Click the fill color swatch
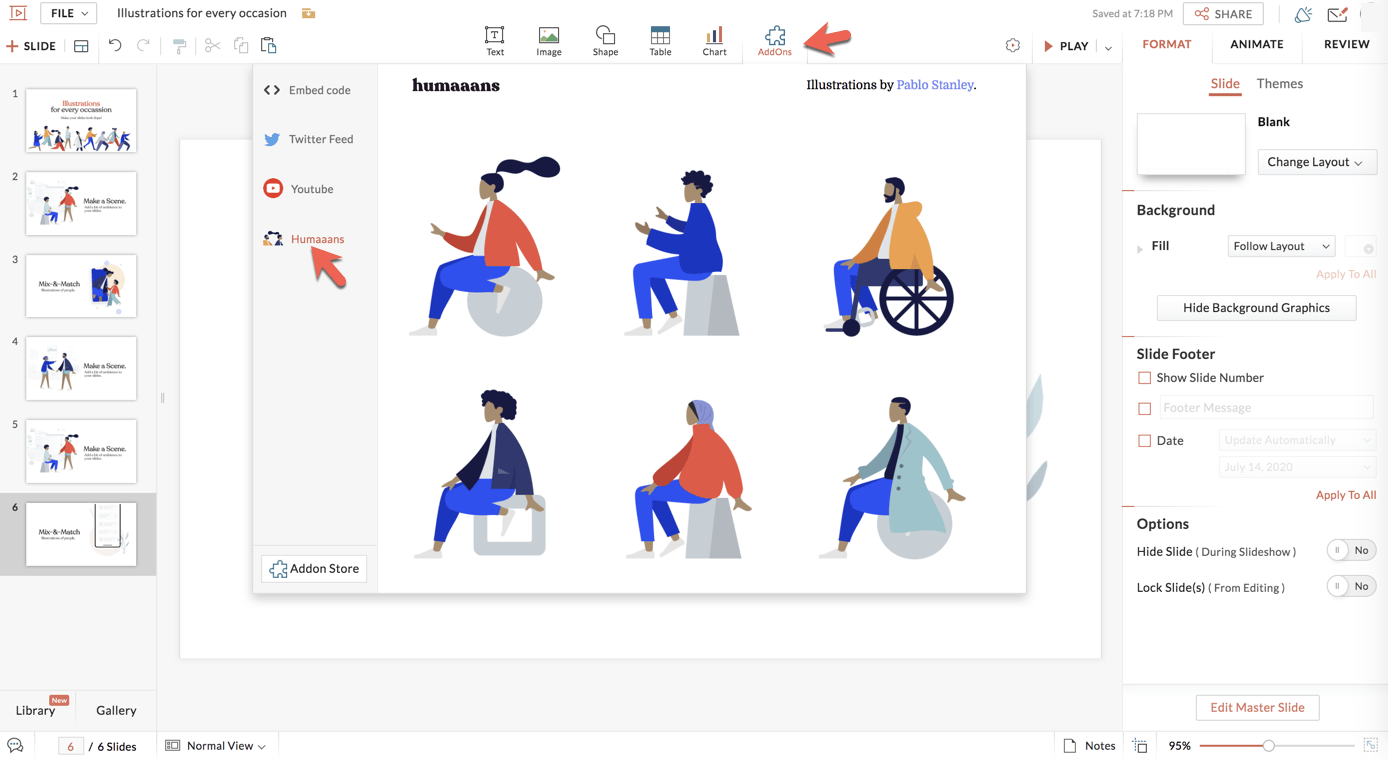The width and height of the screenshot is (1388, 760). pos(1360,246)
